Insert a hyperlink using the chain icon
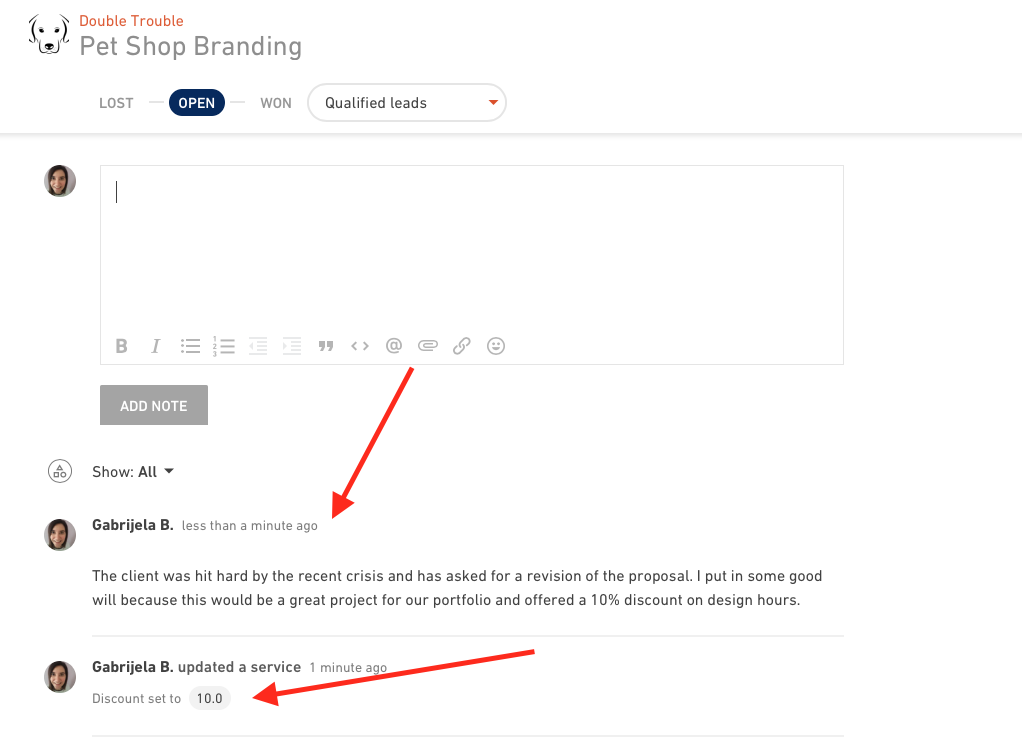Image resolution: width=1022 pixels, height=740 pixels. [x=461, y=346]
